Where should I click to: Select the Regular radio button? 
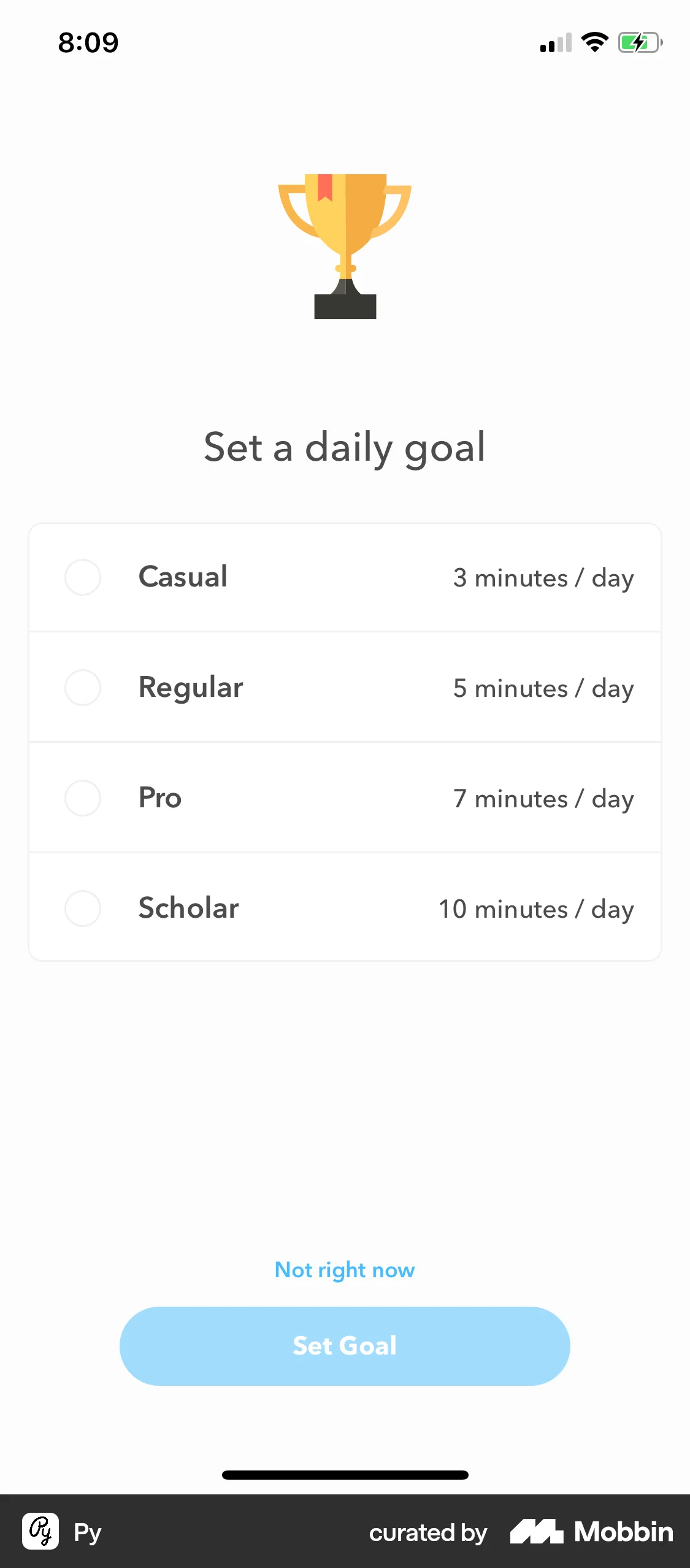tap(83, 688)
